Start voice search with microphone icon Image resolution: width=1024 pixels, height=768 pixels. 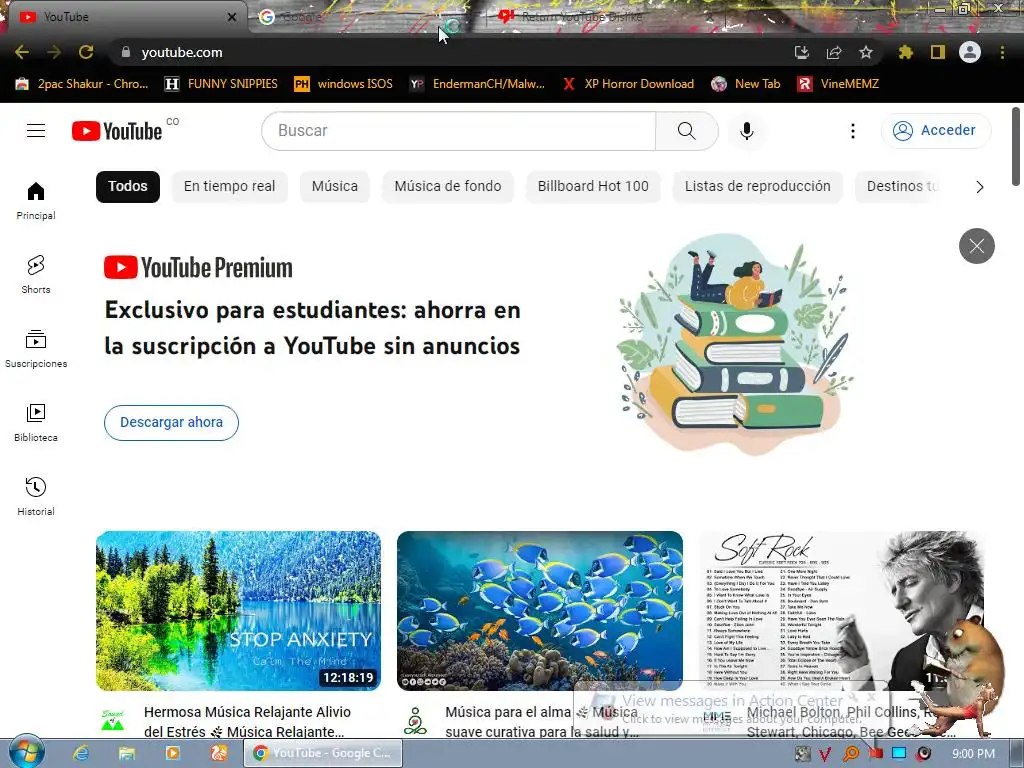pos(746,131)
